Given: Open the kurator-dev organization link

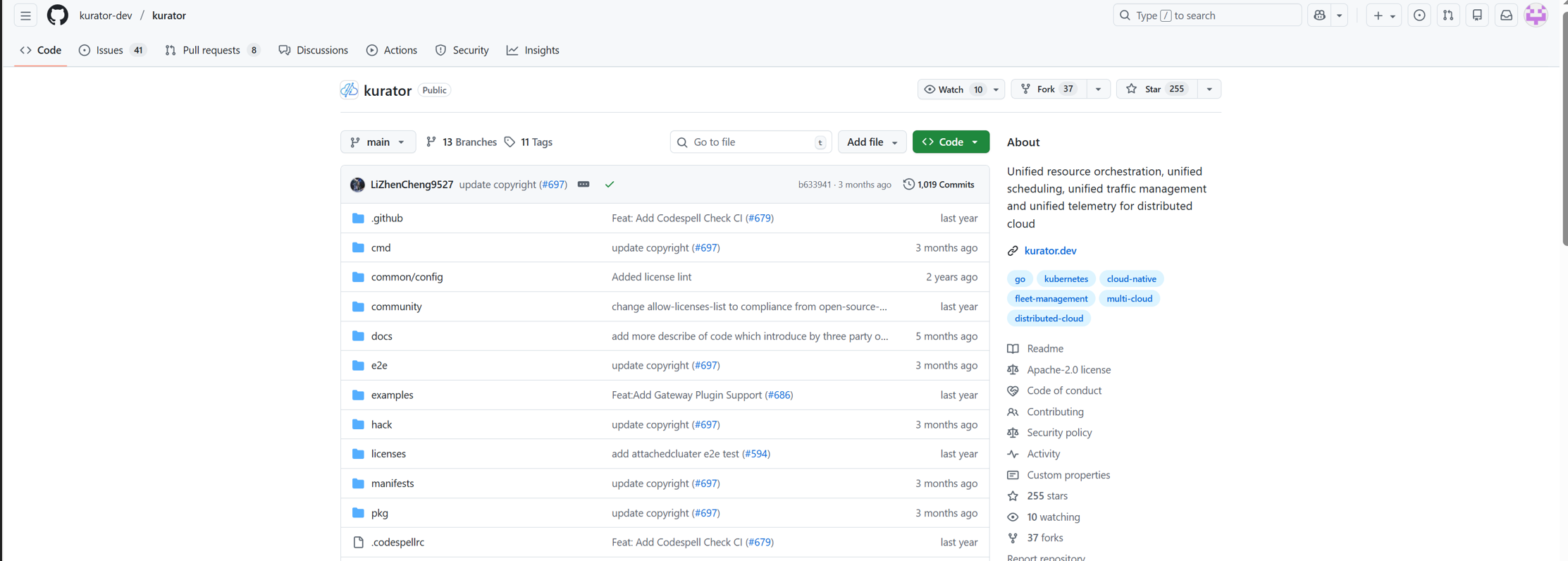Looking at the screenshot, I should 106,16.
